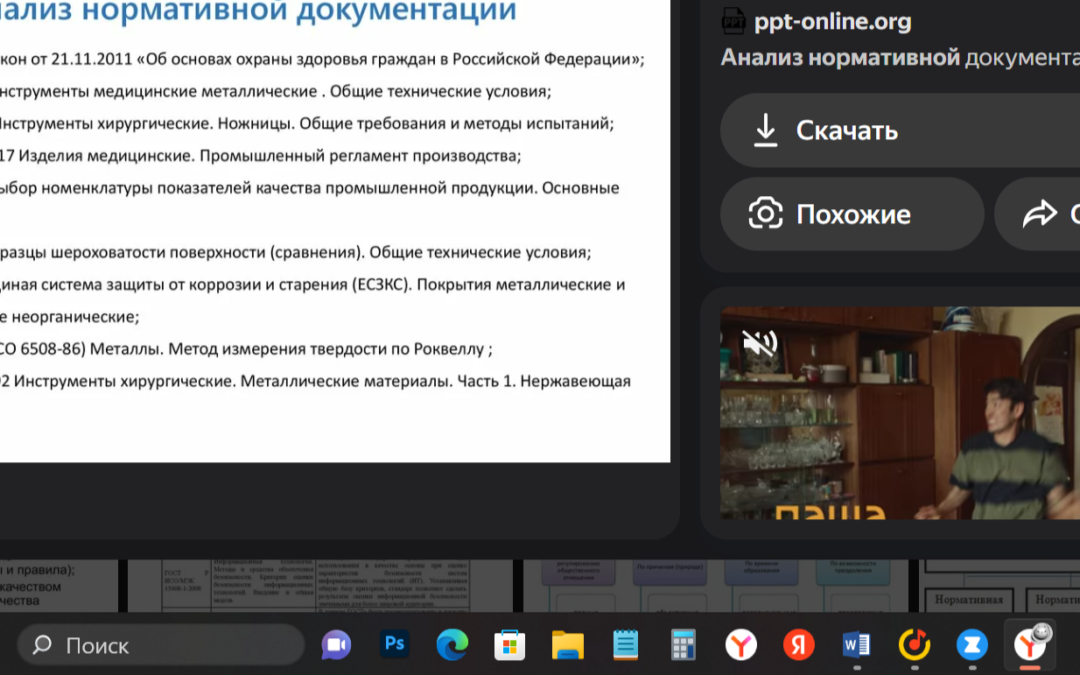Viewport: 1080px width, 675px height.
Task: Open the ppt-online.org source link
Action: (x=832, y=21)
